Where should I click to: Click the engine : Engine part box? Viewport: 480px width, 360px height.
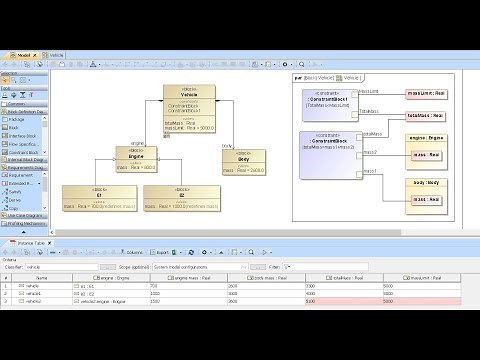[426, 152]
